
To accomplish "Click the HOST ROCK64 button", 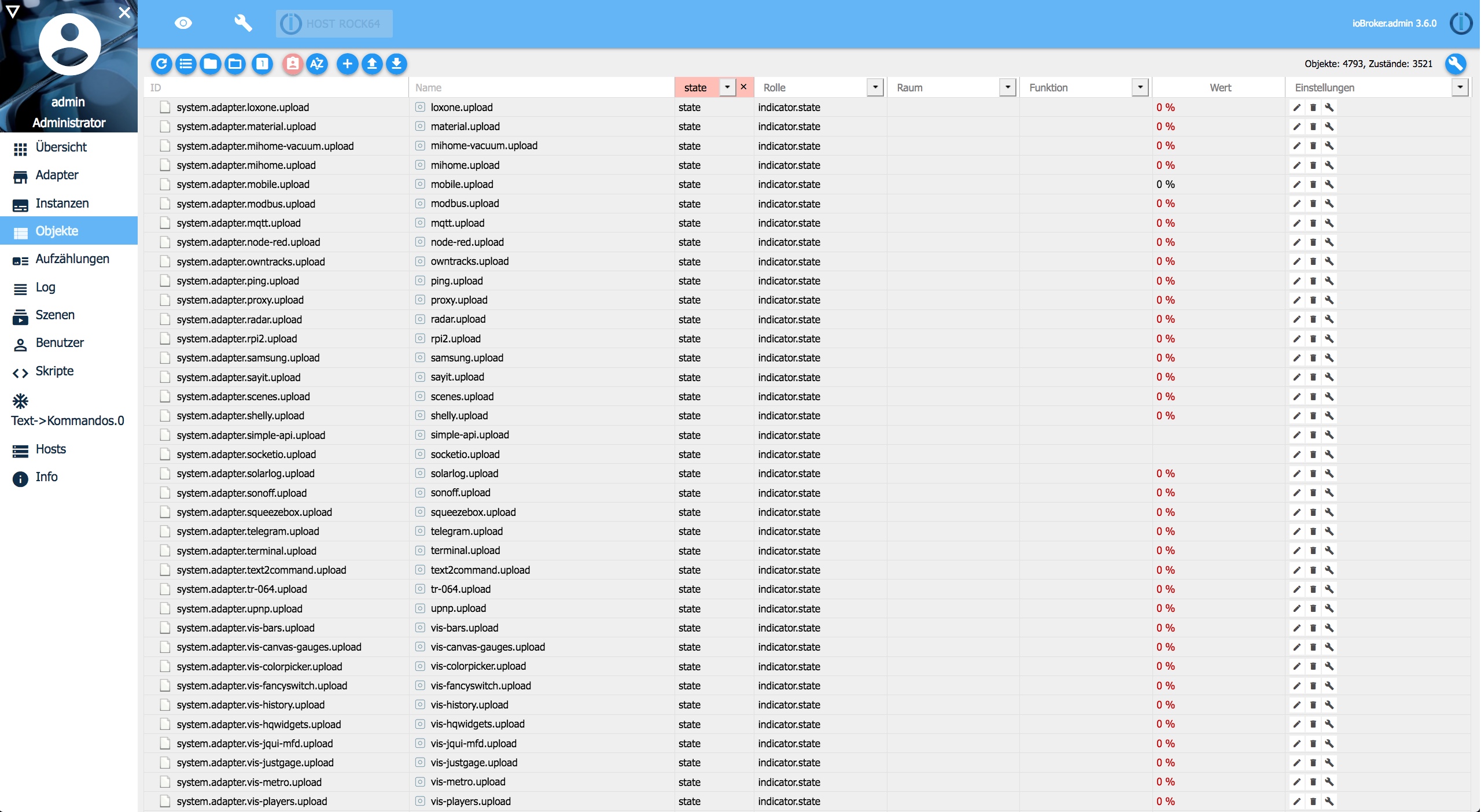I will coord(334,24).
